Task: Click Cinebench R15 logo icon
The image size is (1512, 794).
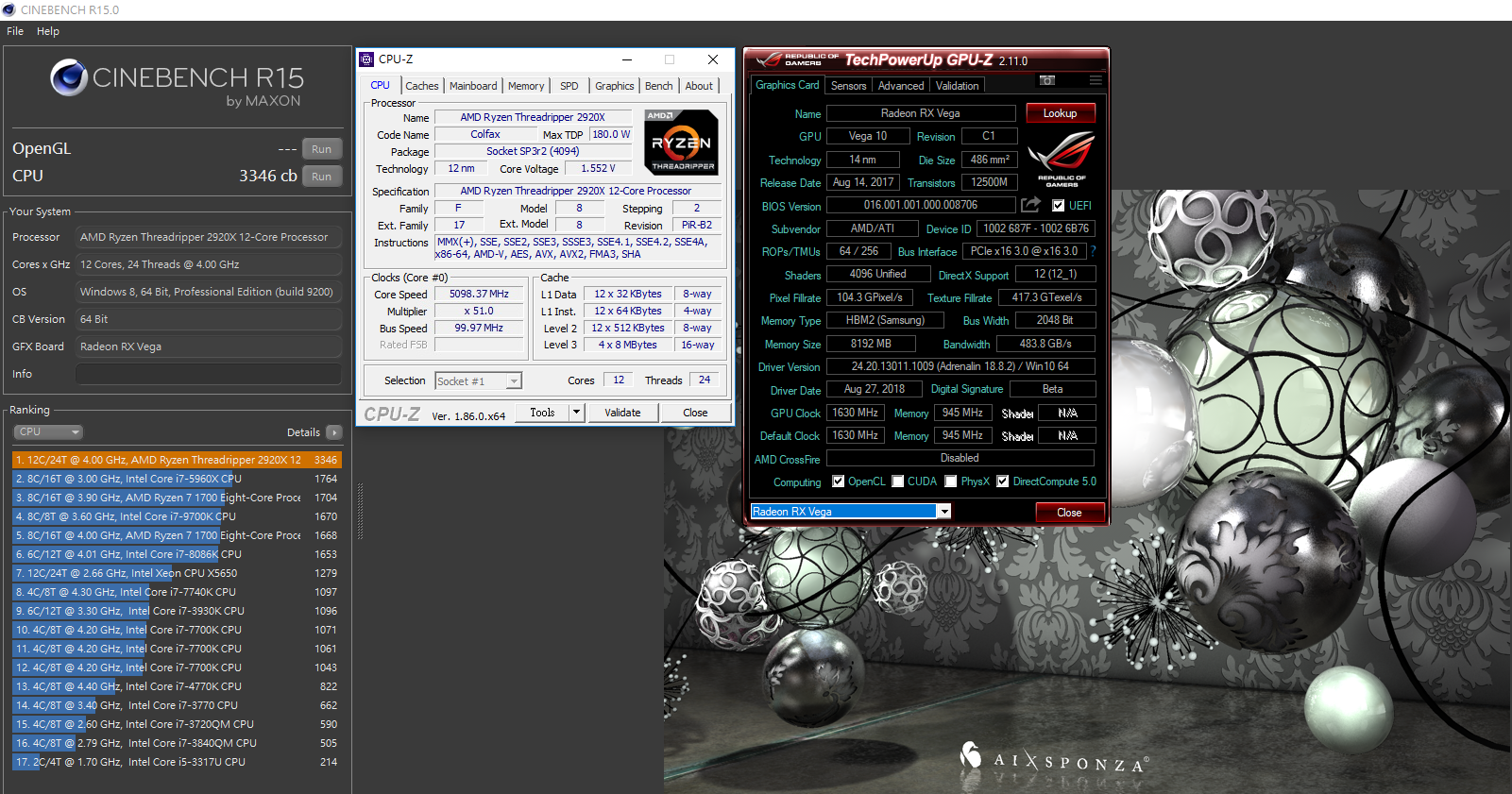Action: click(x=69, y=77)
